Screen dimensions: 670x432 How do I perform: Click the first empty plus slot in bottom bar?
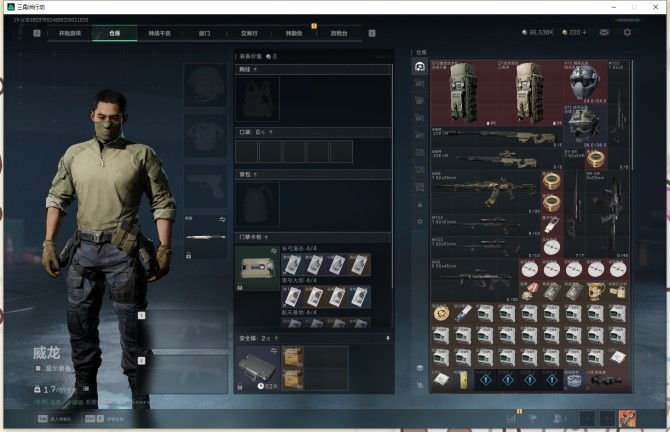(587, 418)
